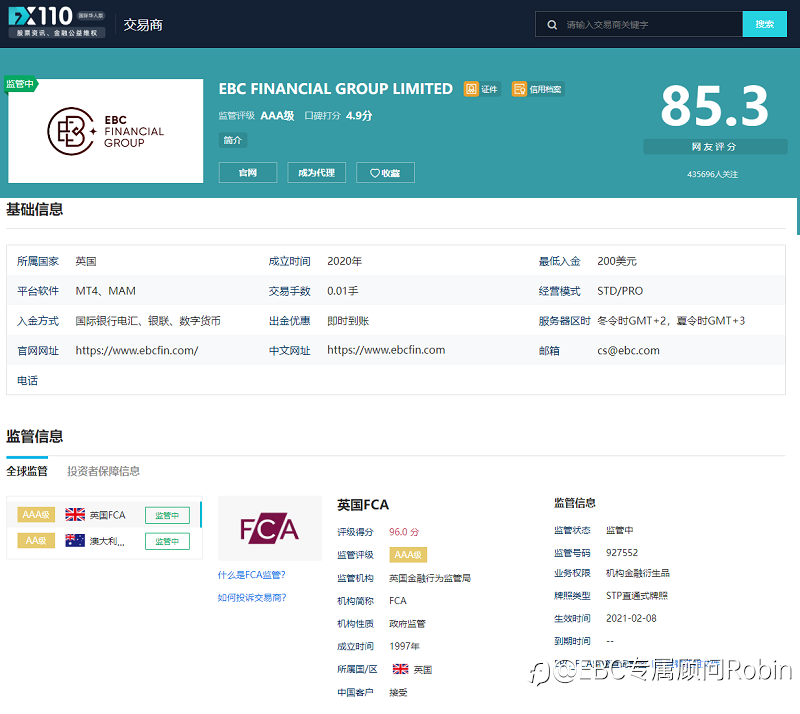Click the 交易手数 value 0.01手

coord(342,291)
